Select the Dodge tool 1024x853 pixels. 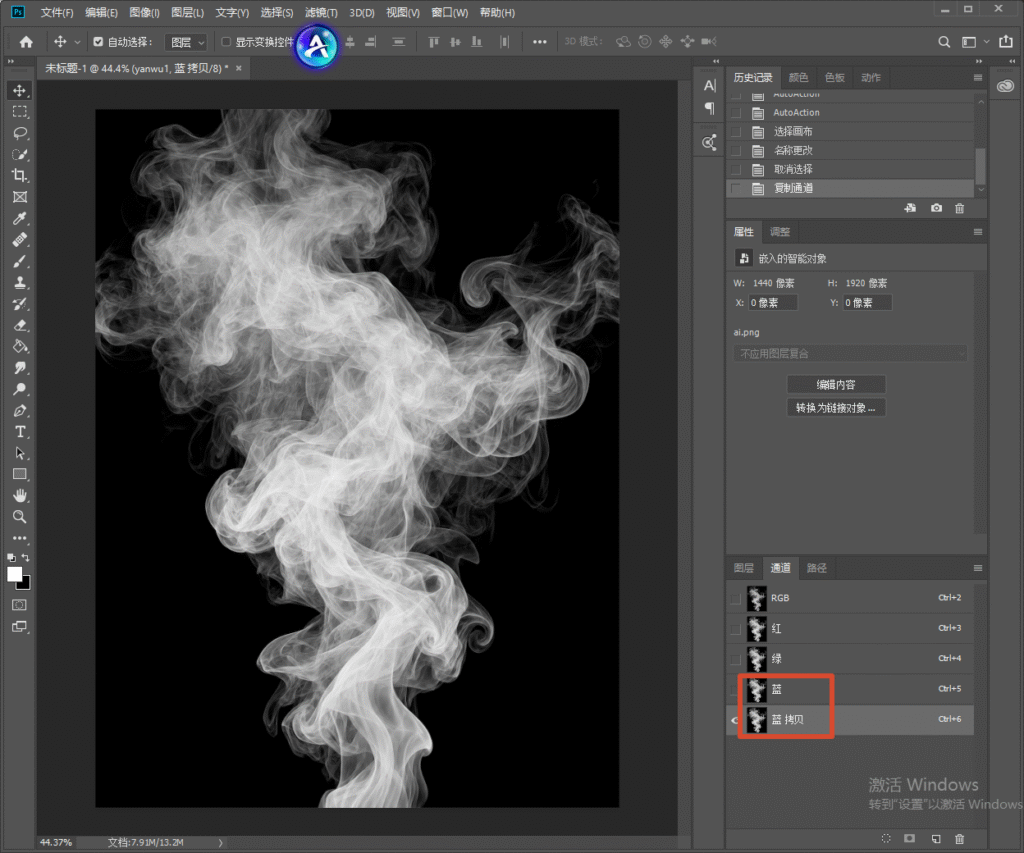20,389
